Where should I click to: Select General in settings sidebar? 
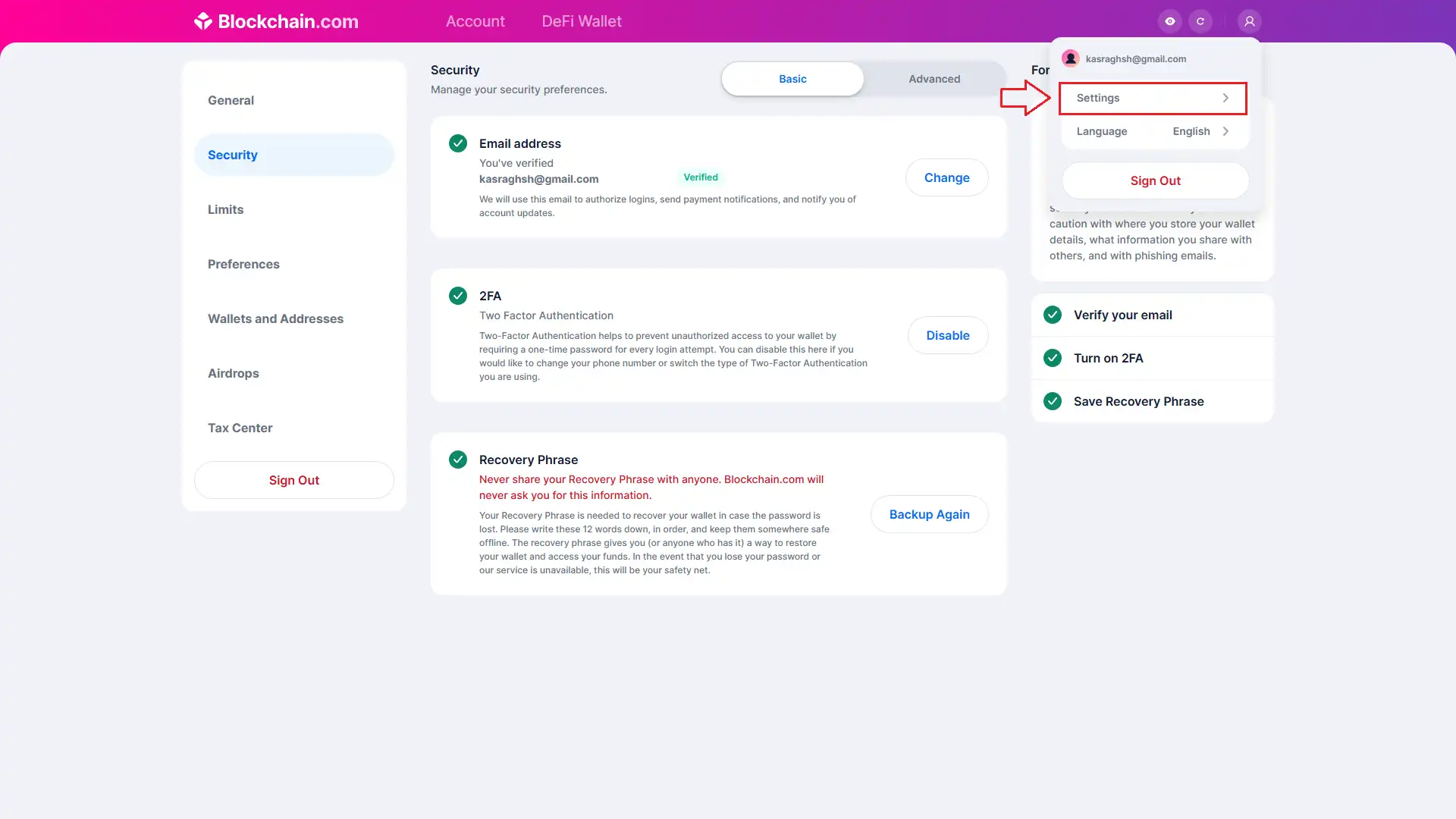coord(294,100)
